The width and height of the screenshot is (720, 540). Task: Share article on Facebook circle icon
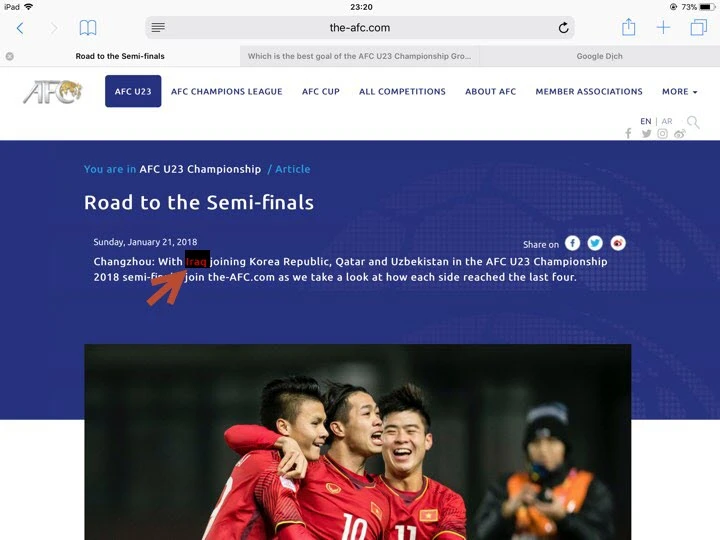pyautogui.click(x=572, y=243)
